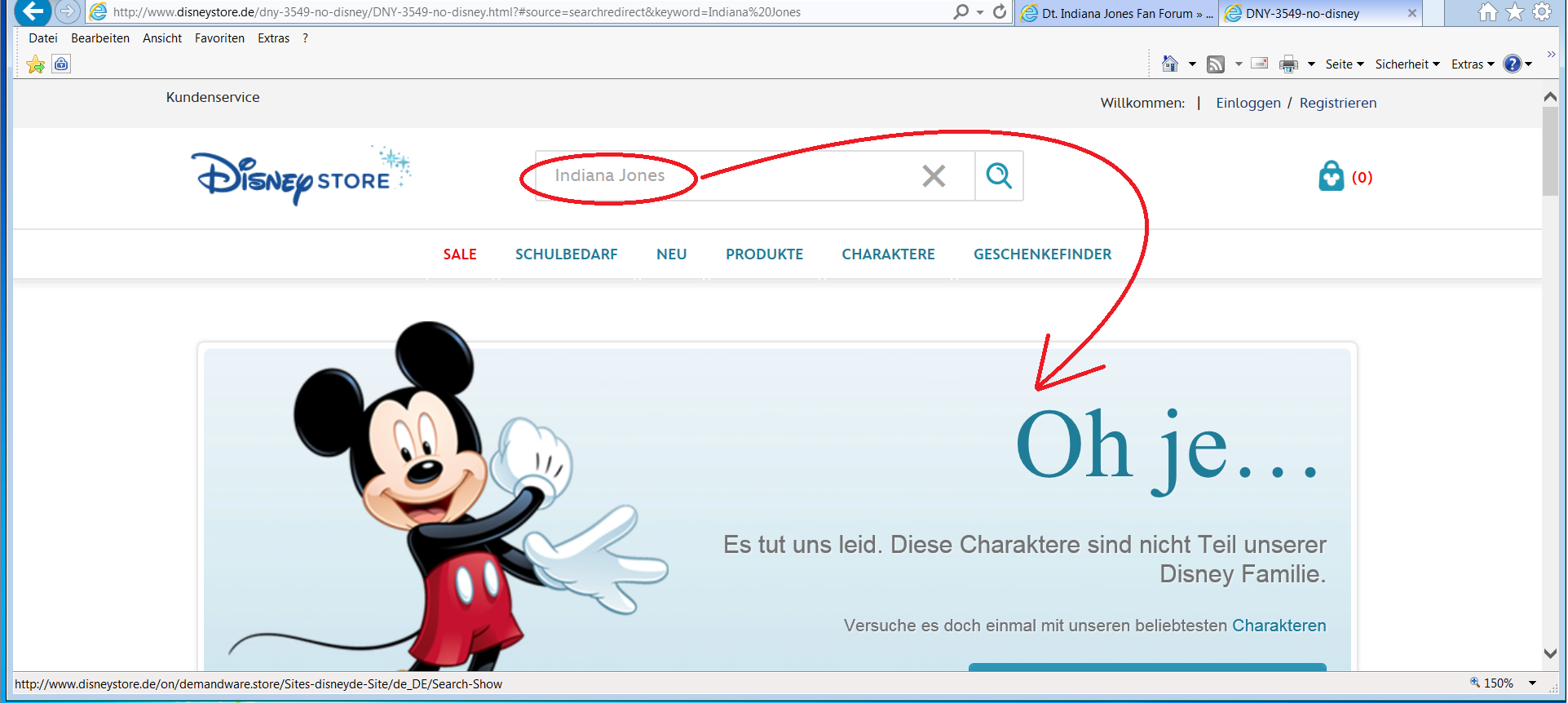
Task: Click the vertical scrollbar down arrow
Action: click(1550, 653)
